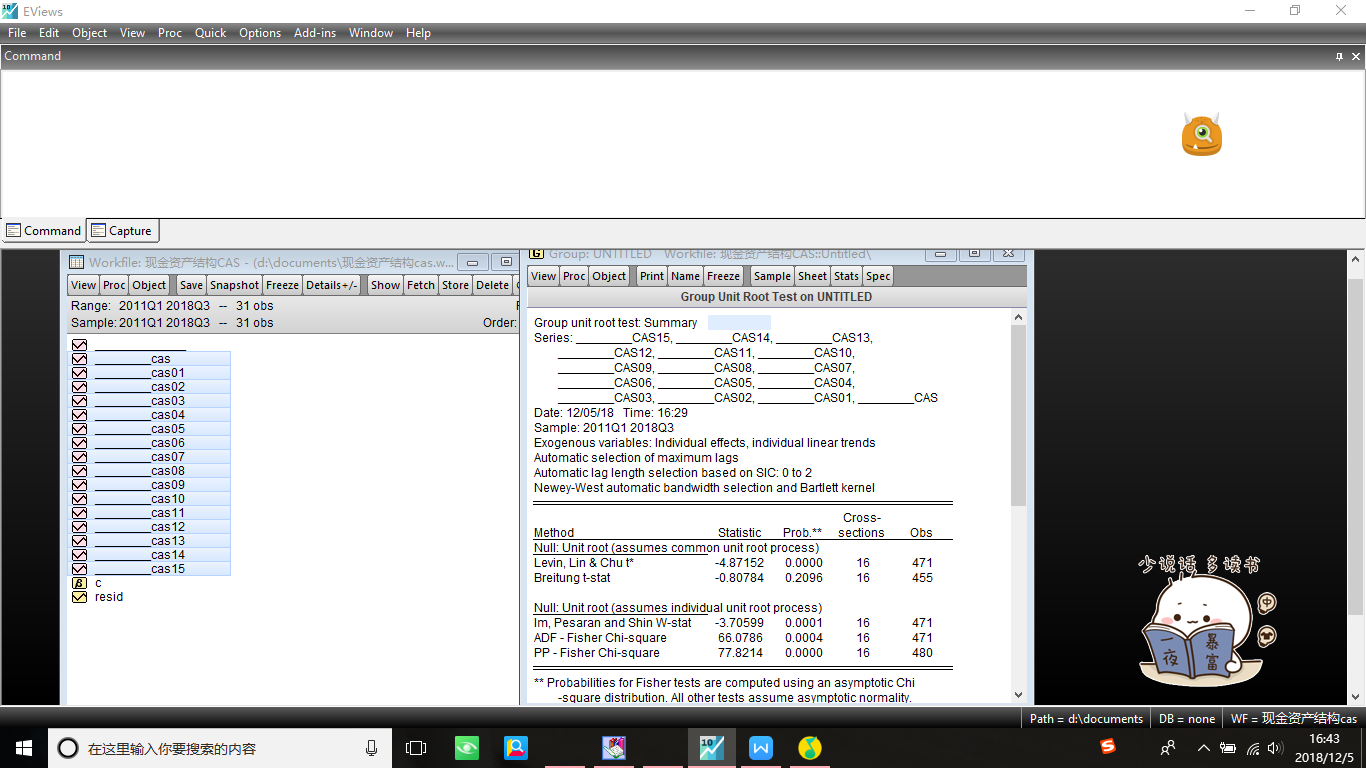
Task: Click the series icon beside cas12
Action: point(79,527)
